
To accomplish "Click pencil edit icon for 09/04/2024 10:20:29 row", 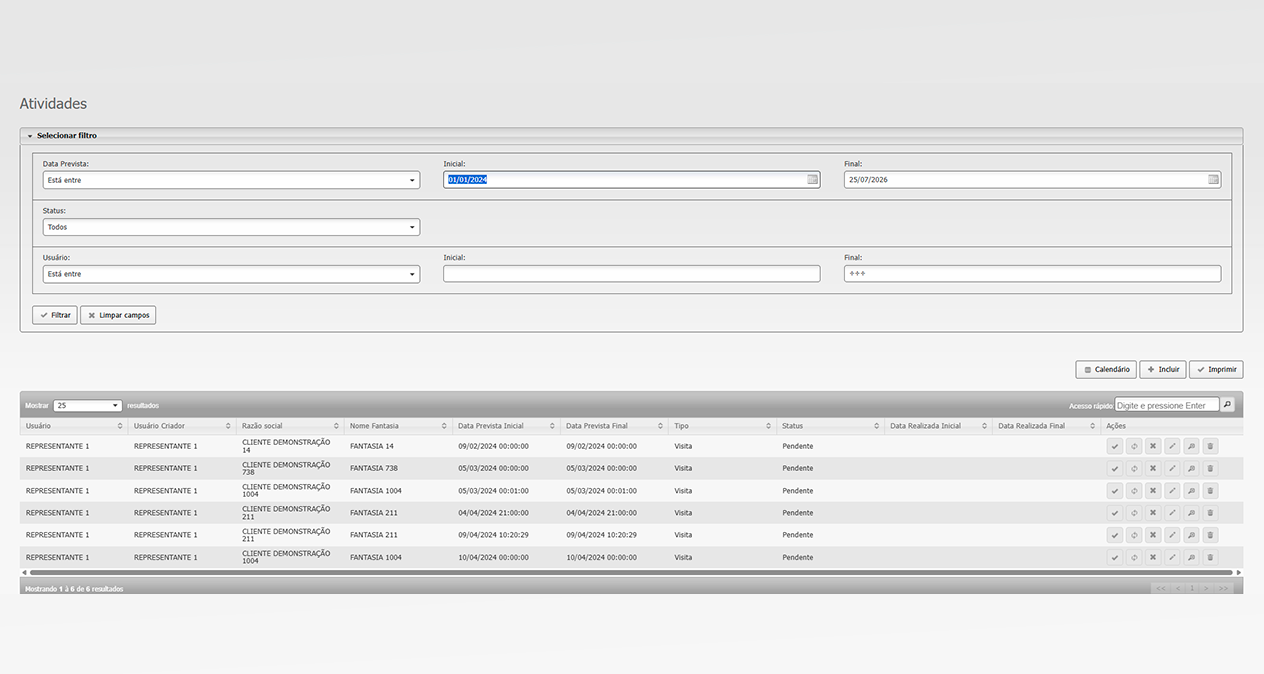I will (x=1172, y=535).
